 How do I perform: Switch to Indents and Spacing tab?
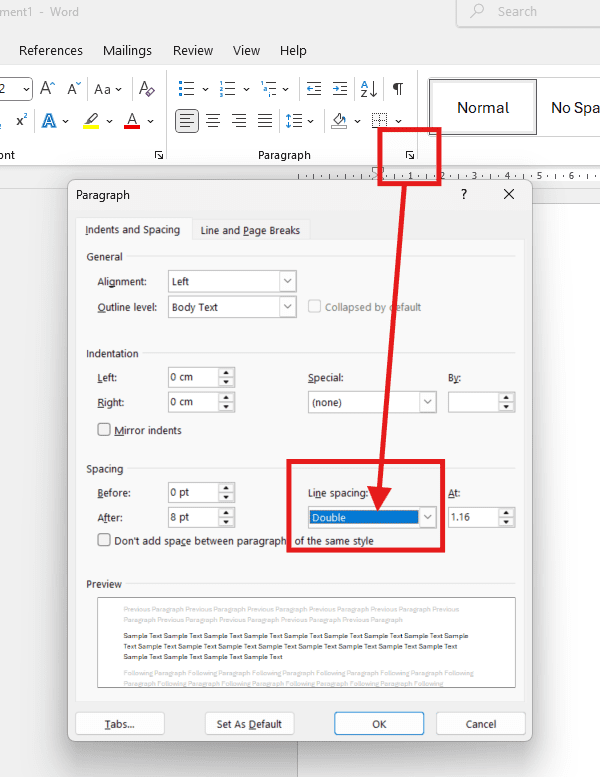click(133, 229)
